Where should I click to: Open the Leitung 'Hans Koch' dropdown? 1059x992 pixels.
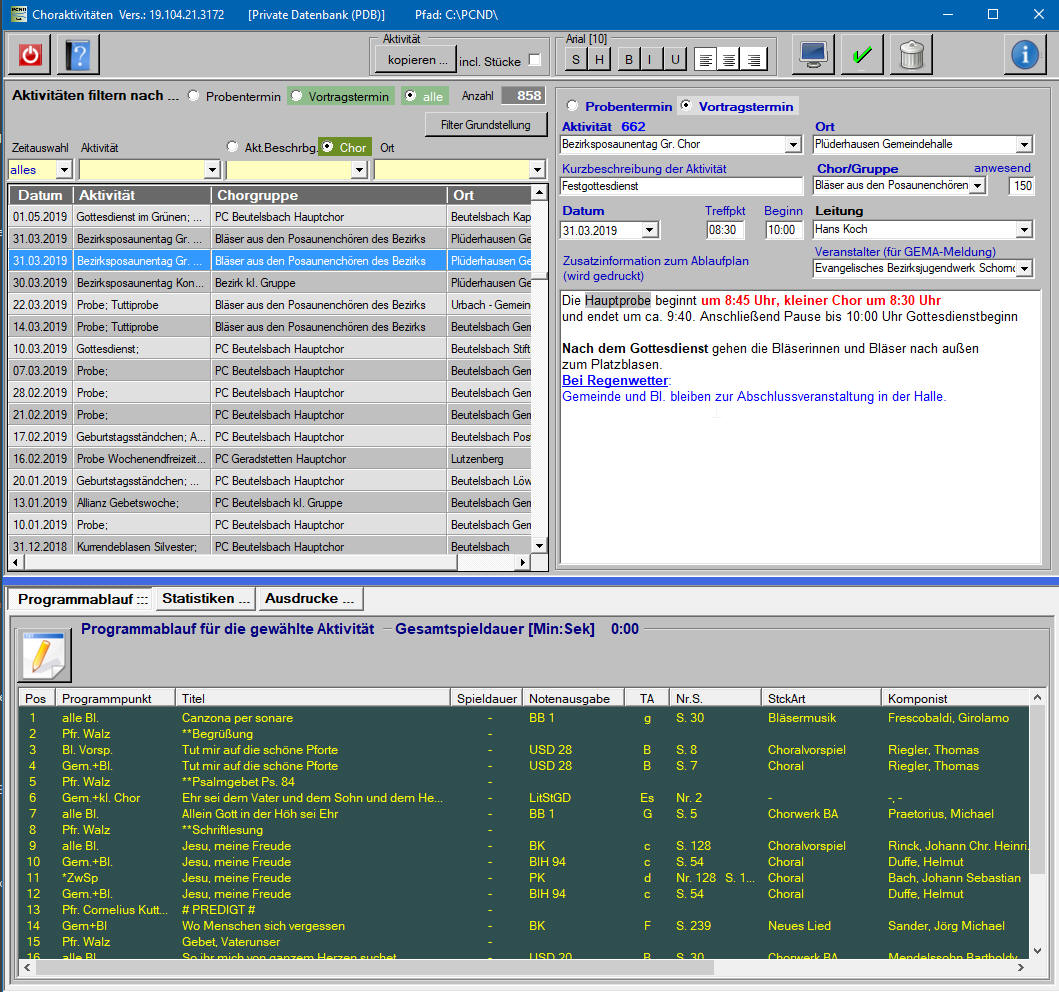1025,230
